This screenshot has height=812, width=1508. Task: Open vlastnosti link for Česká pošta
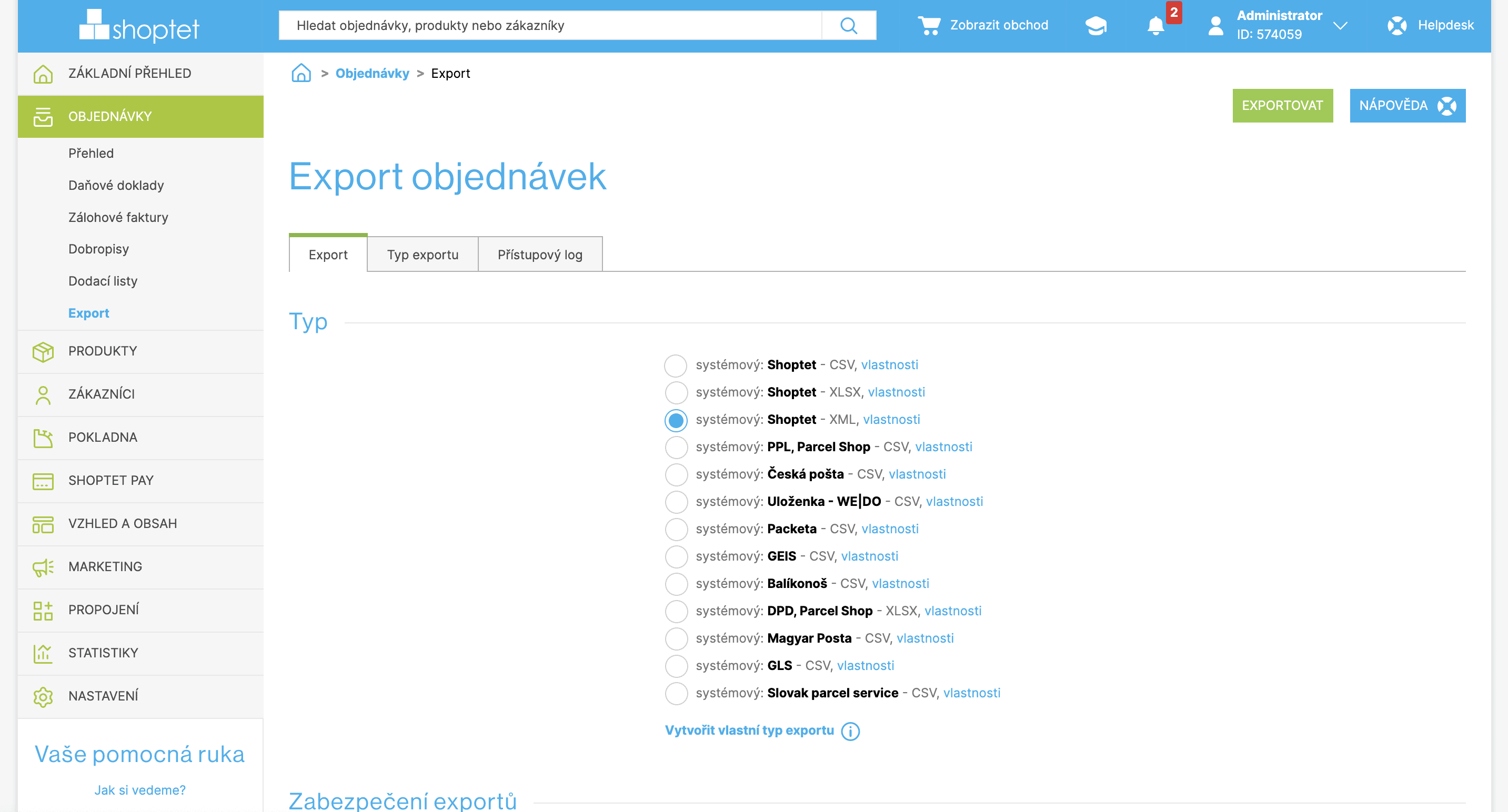[x=917, y=474]
